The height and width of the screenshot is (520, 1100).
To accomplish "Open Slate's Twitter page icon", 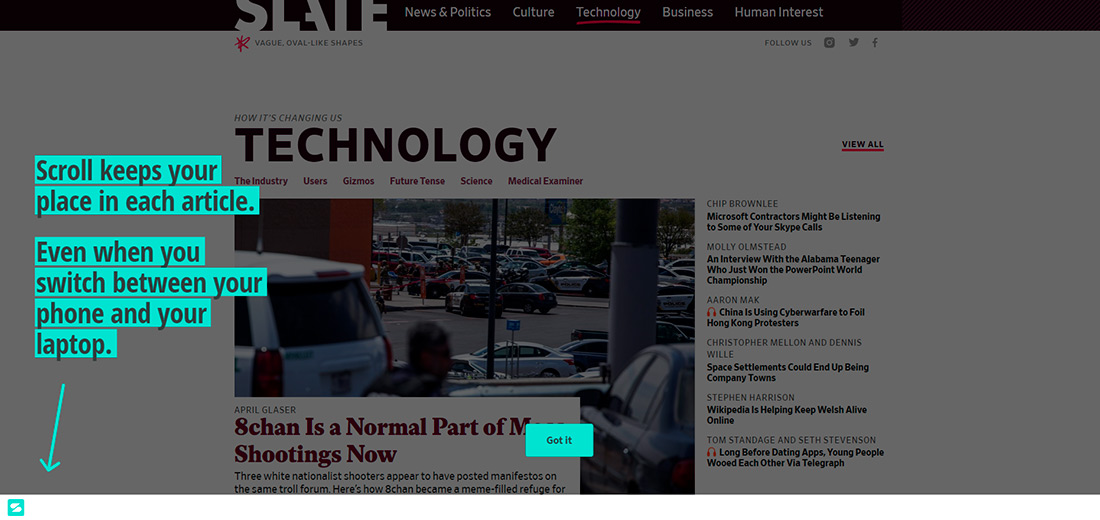I will tap(854, 43).
